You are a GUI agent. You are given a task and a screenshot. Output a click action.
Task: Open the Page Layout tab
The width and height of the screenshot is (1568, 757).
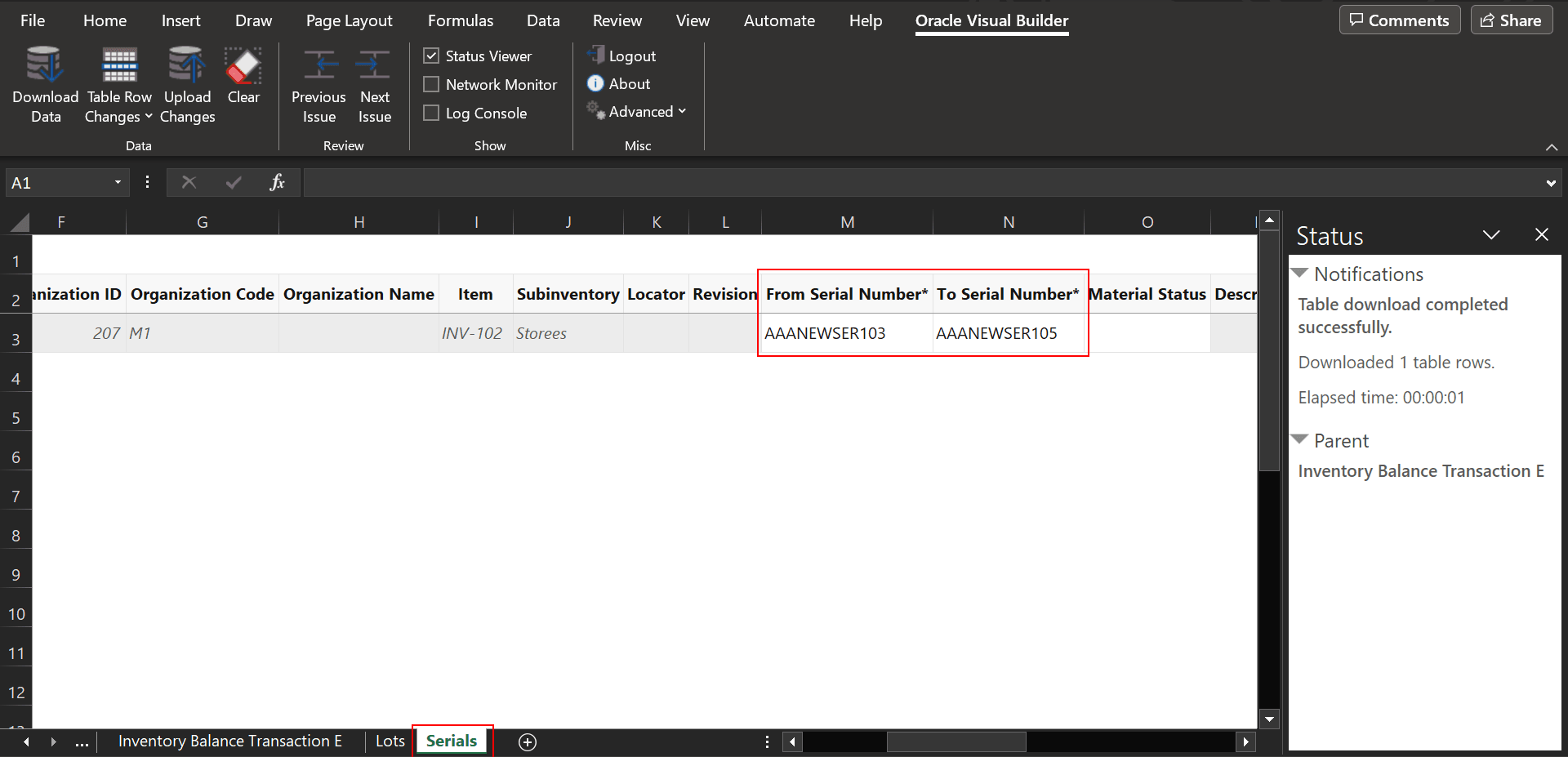tap(349, 20)
